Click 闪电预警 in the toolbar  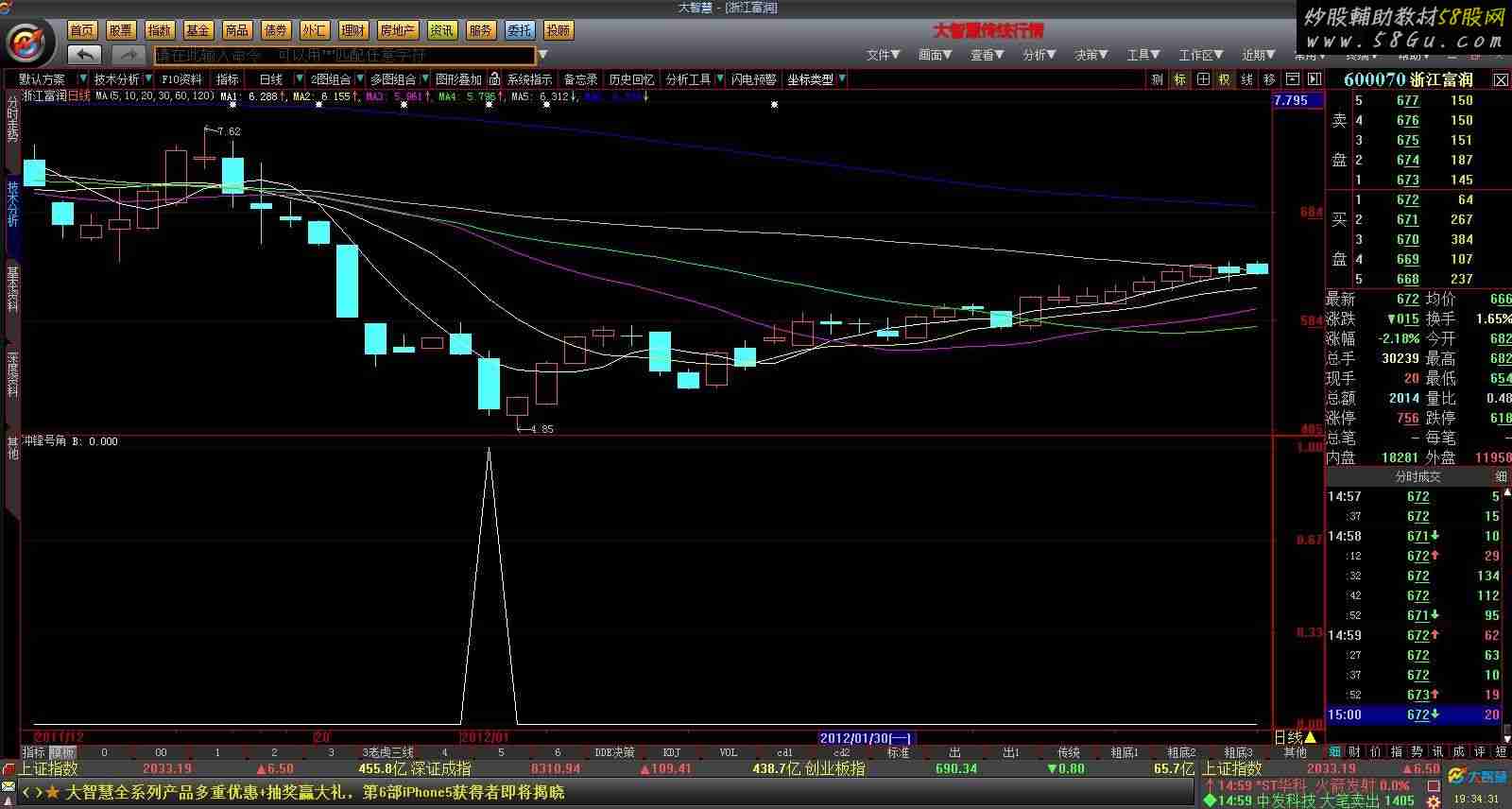(x=753, y=79)
